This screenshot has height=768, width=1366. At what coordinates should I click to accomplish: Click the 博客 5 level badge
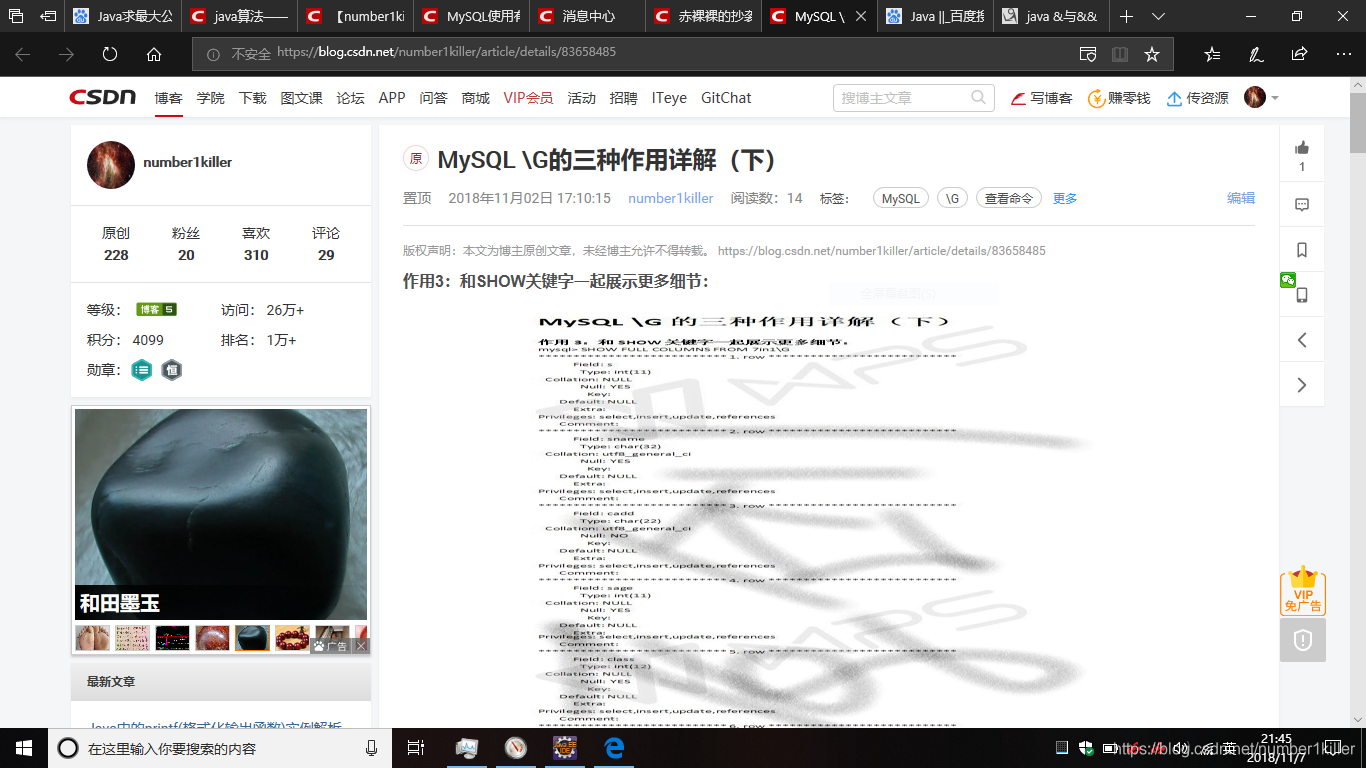click(x=156, y=310)
